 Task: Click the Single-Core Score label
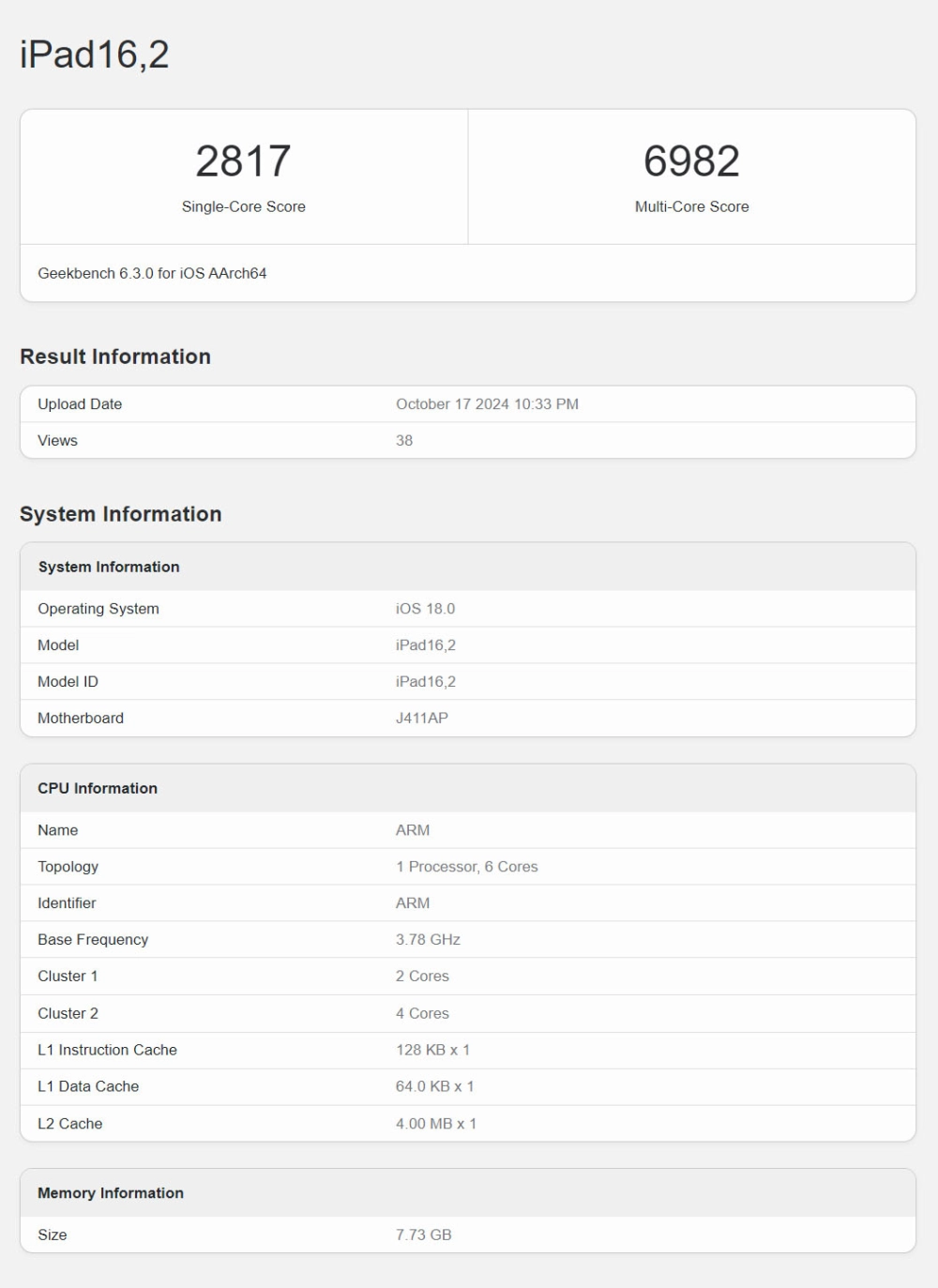243,206
